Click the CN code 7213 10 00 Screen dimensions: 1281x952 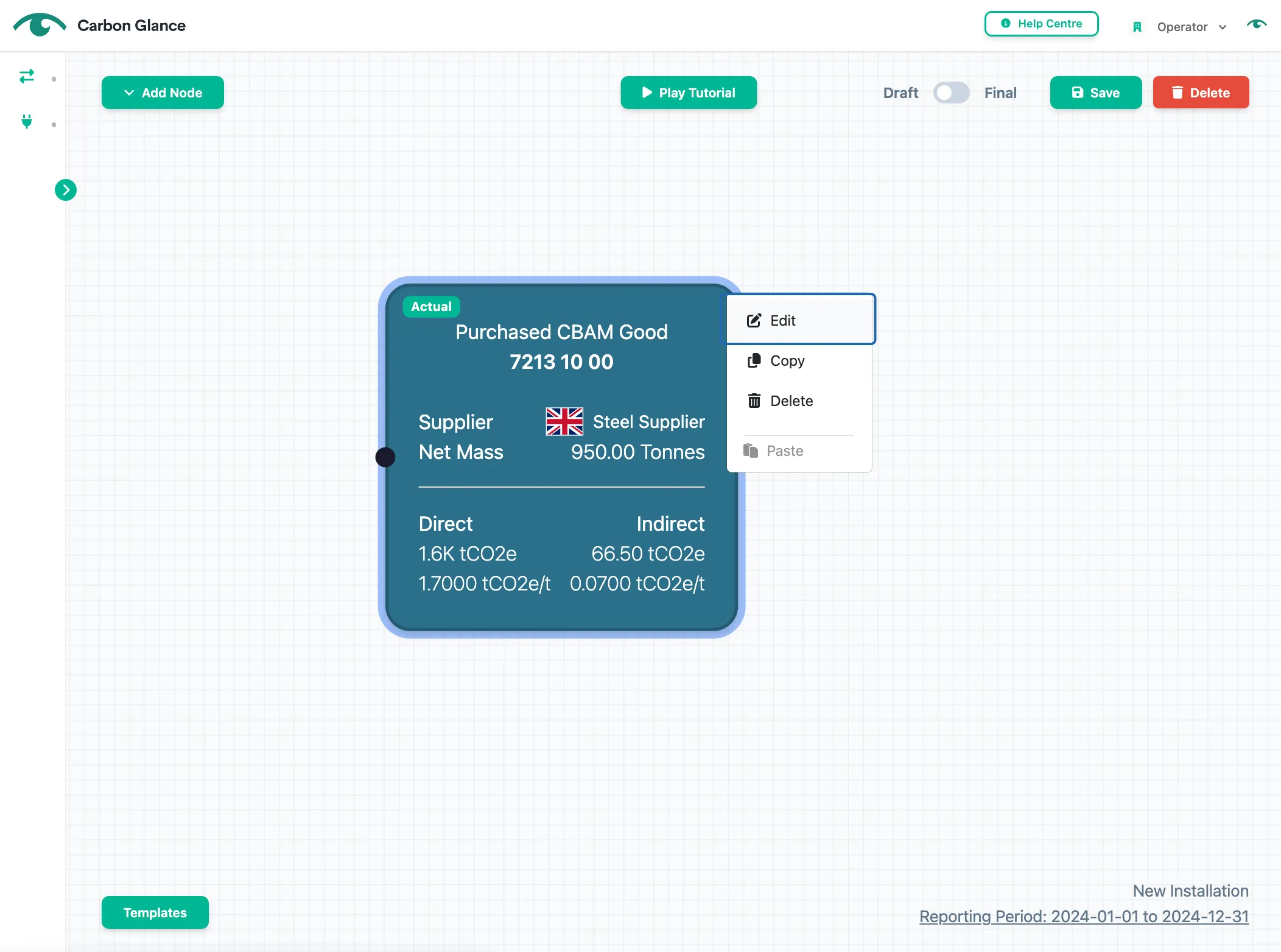pyautogui.click(x=561, y=362)
